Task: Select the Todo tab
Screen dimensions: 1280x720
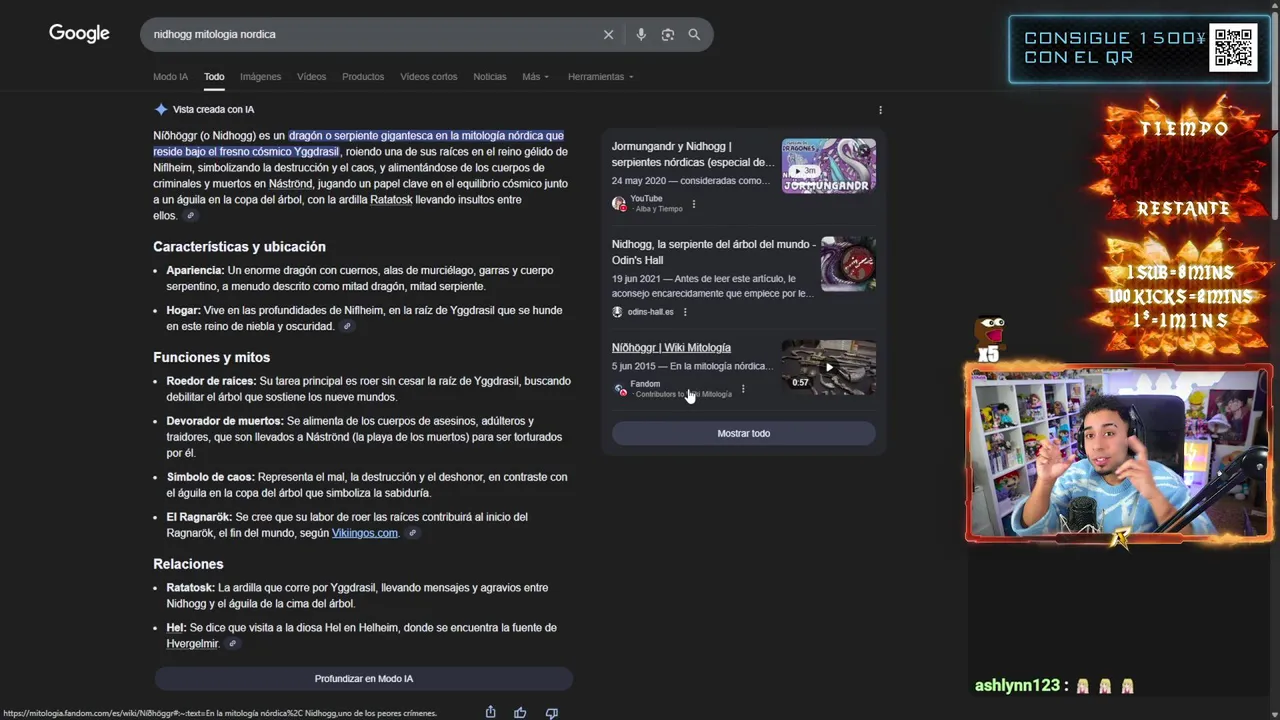Action: click(214, 77)
